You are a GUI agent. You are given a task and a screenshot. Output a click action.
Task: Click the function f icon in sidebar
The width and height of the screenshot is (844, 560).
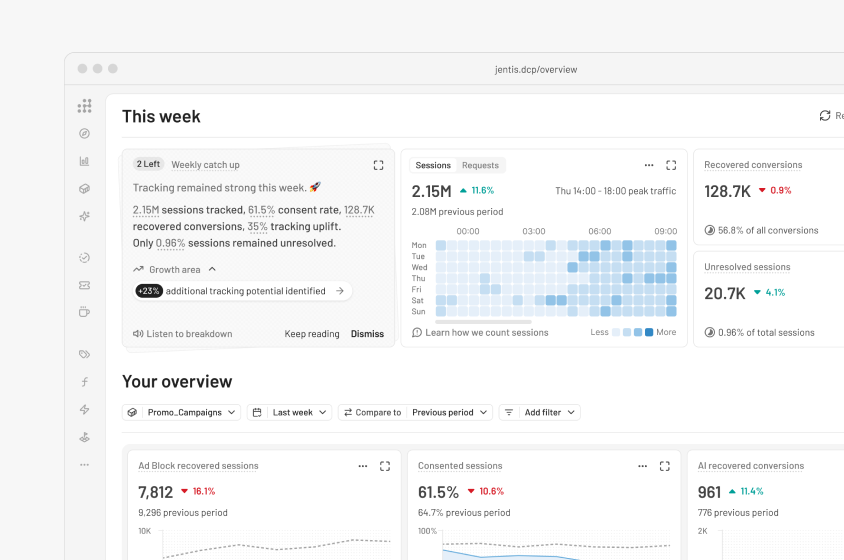click(x=85, y=382)
